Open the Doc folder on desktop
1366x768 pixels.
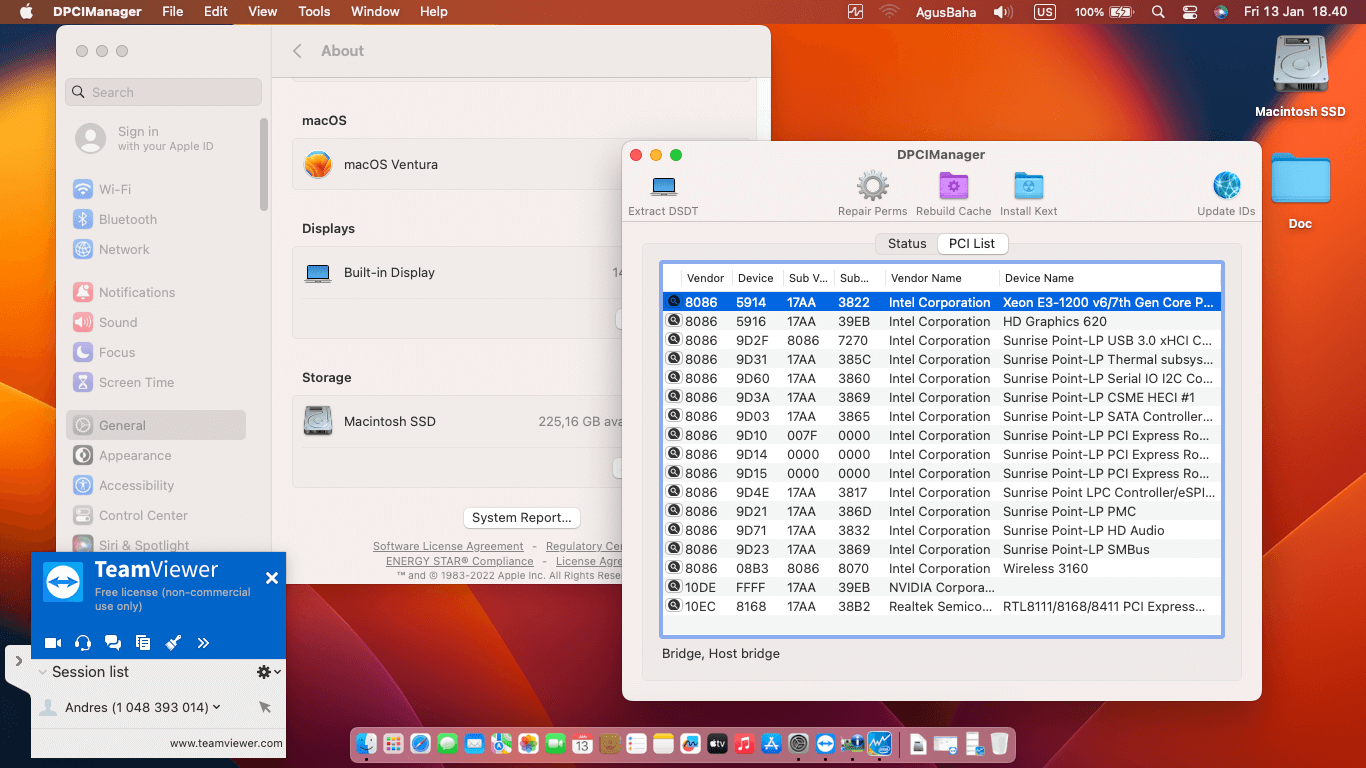click(x=1300, y=190)
